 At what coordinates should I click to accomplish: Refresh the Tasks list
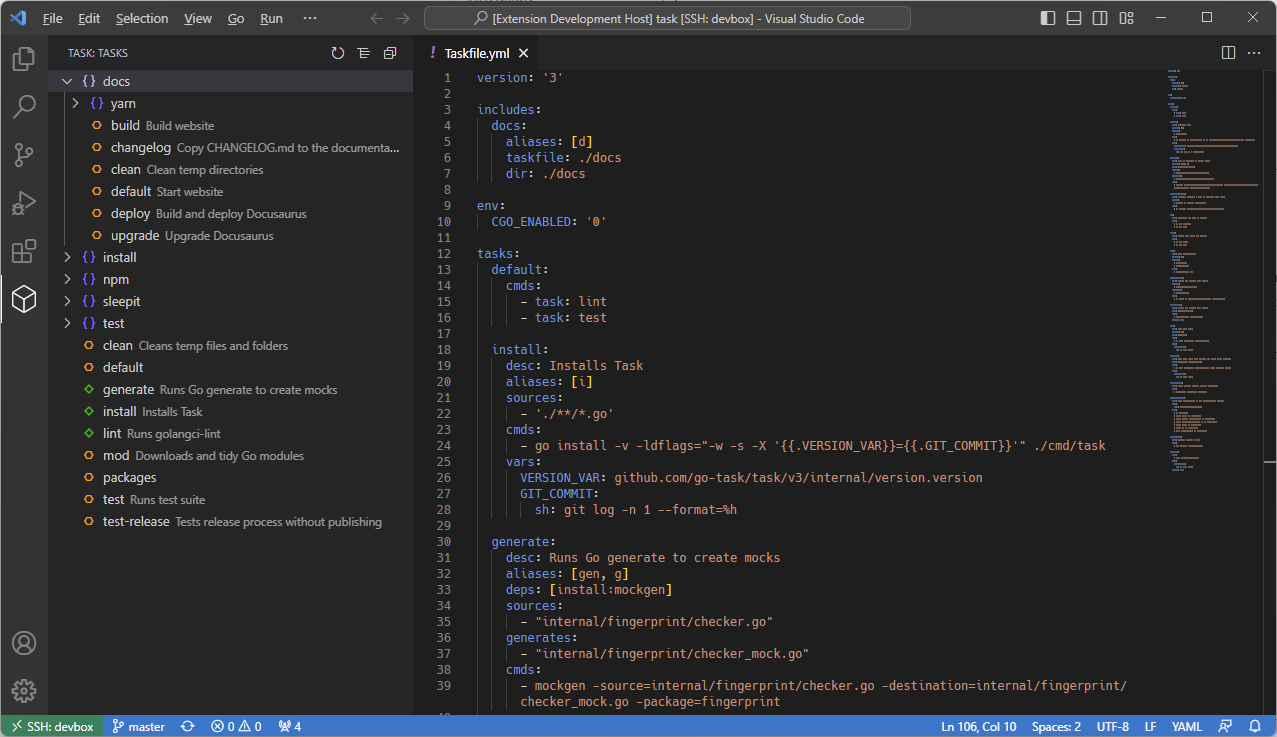point(338,53)
